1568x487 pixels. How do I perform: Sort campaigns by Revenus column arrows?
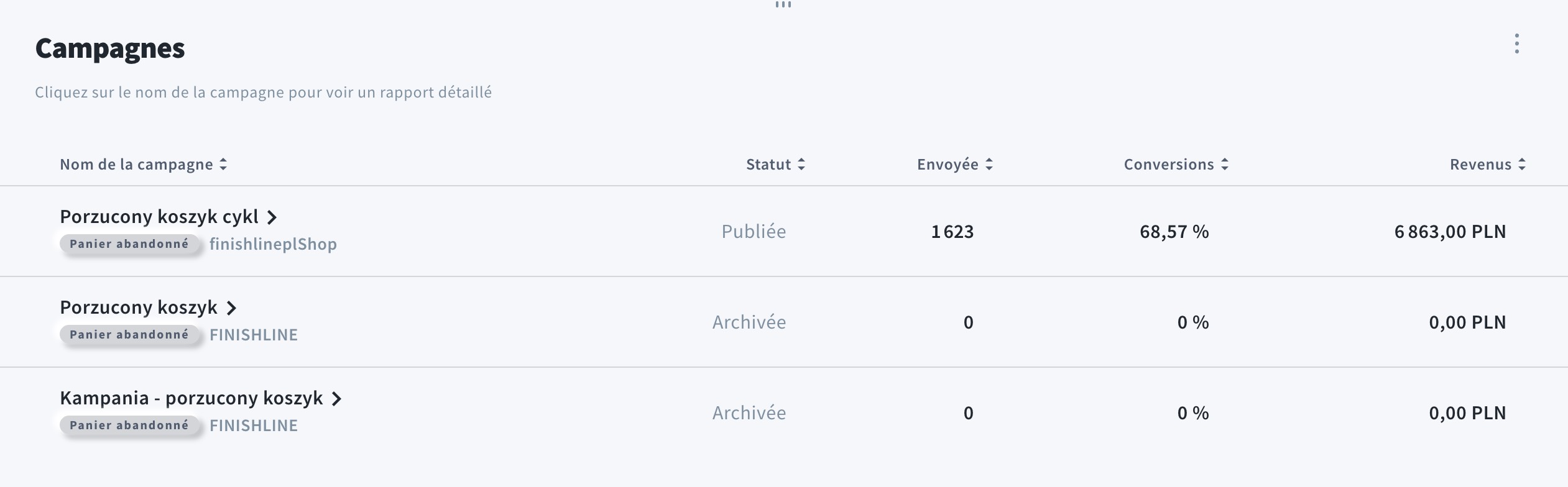1522,165
